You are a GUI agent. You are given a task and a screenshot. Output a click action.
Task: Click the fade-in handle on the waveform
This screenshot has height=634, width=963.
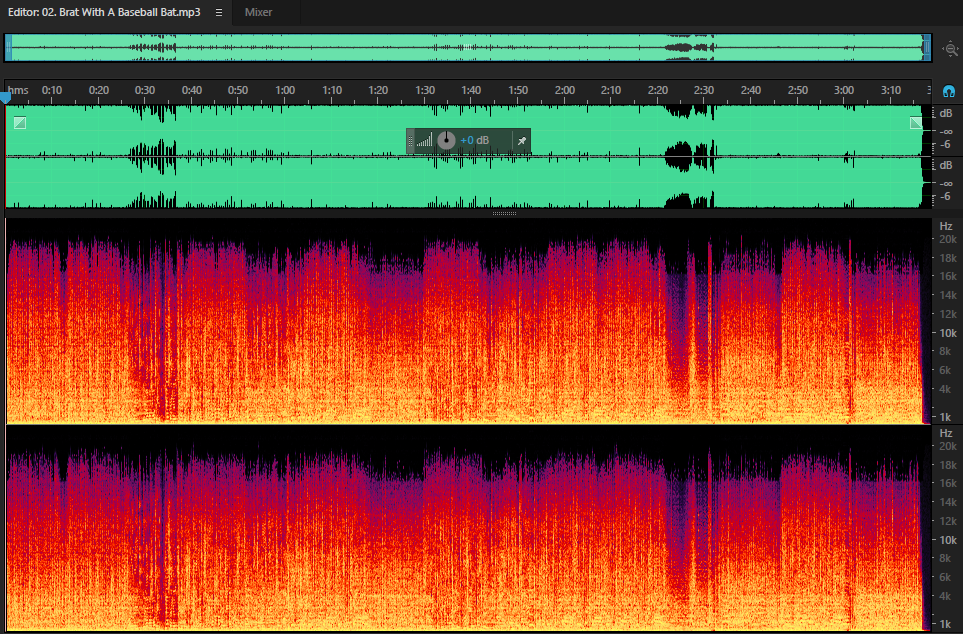pyautogui.click(x=20, y=123)
